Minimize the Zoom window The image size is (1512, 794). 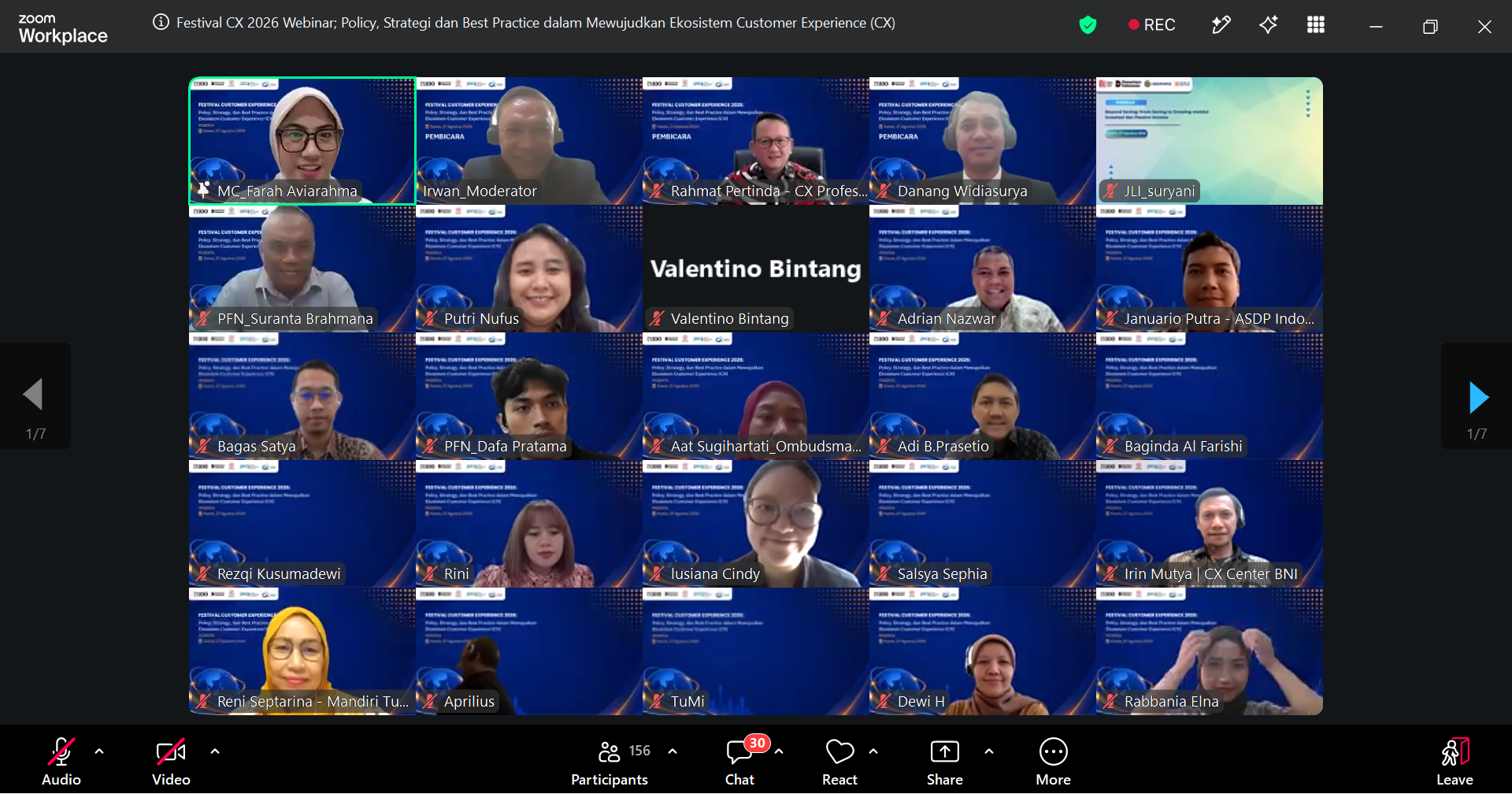[x=1376, y=27]
